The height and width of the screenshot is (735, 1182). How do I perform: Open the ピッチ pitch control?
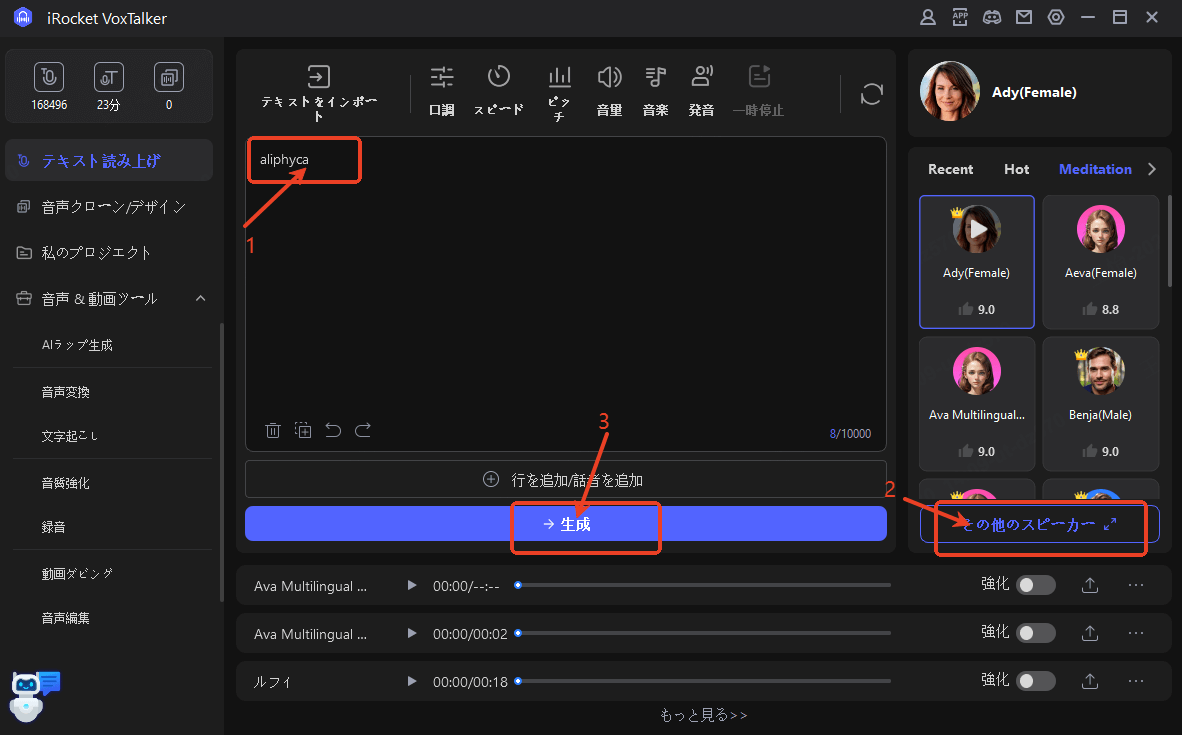tap(560, 78)
